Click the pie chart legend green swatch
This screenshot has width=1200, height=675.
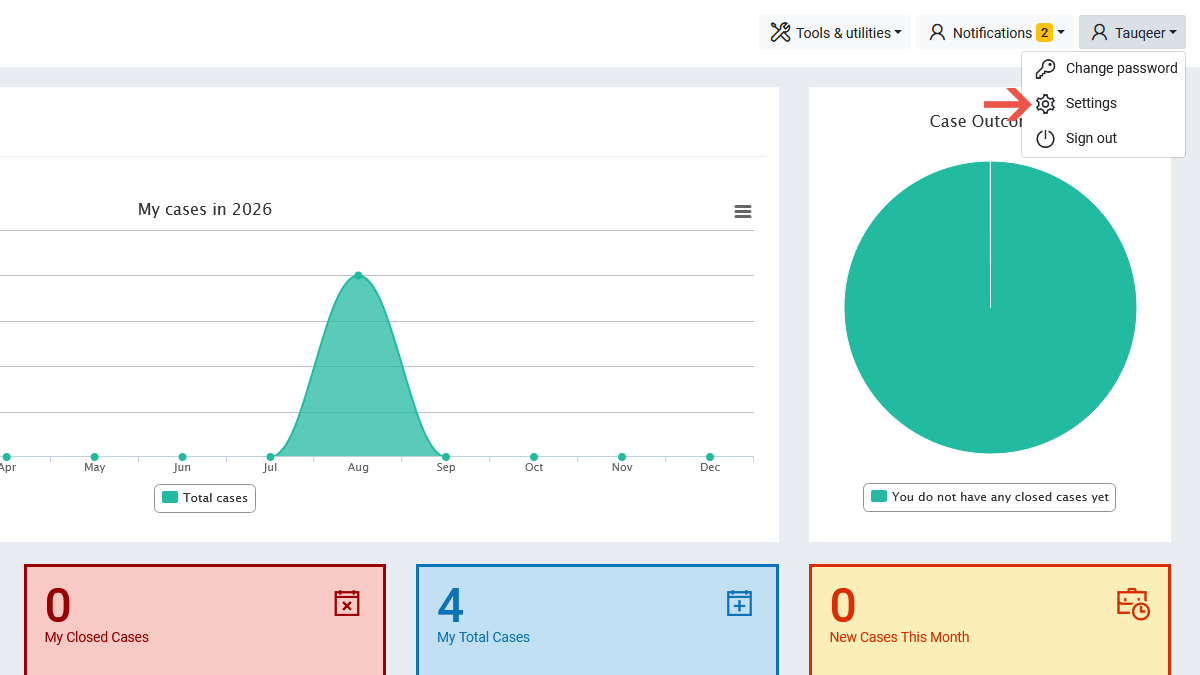pos(879,496)
